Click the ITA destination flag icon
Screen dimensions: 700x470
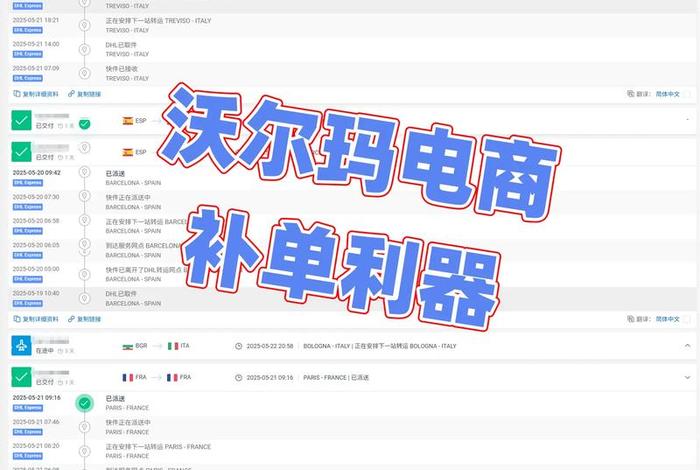[173, 346]
